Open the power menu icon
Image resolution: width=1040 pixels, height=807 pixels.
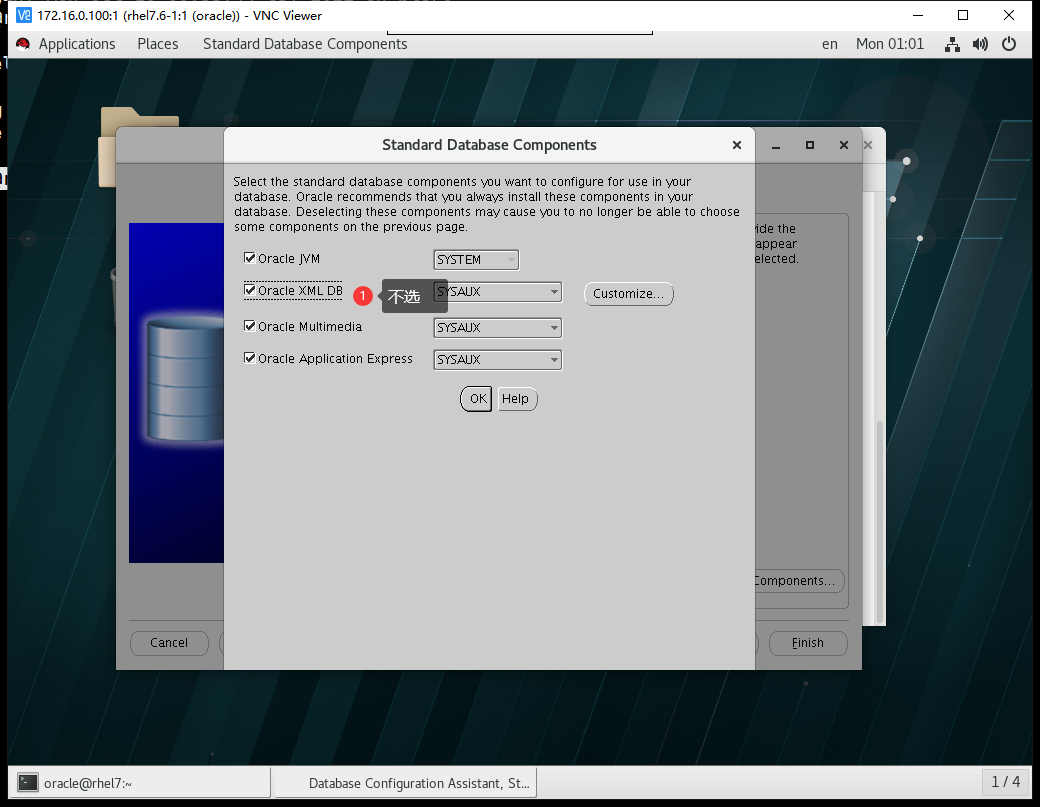[1009, 44]
